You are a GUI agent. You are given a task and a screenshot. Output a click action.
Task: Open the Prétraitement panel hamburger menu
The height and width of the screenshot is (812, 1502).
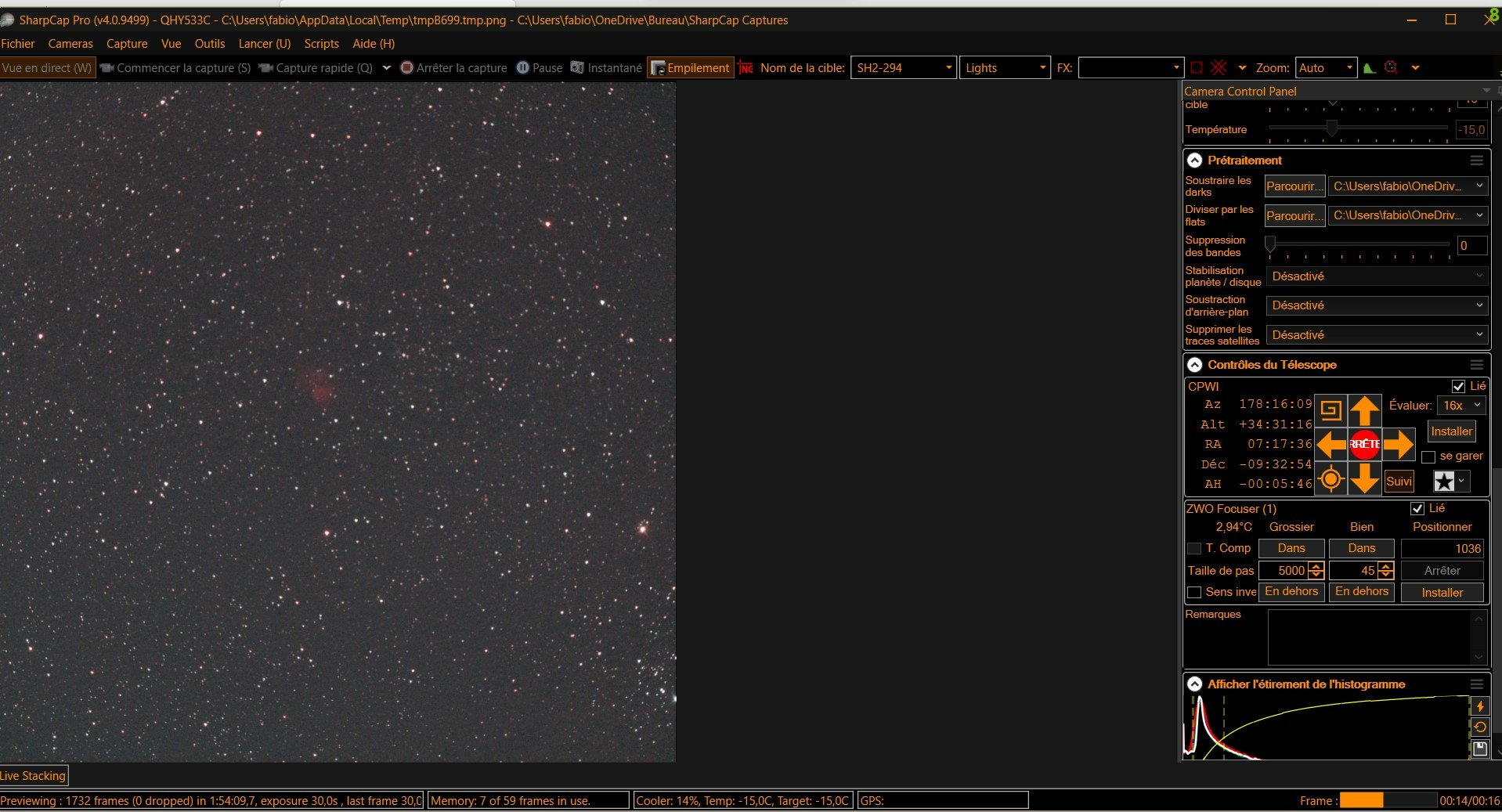click(x=1476, y=161)
